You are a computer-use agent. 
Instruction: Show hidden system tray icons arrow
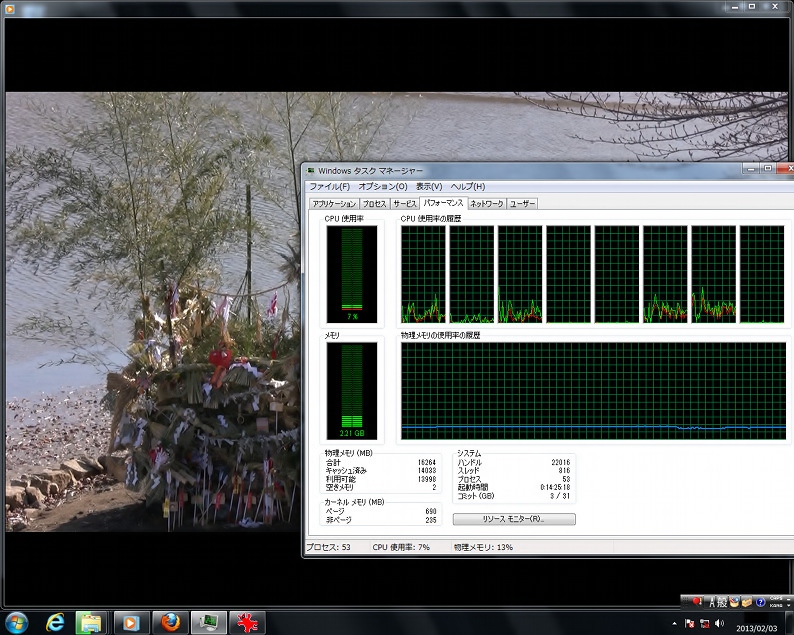pyautogui.click(x=675, y=623)
